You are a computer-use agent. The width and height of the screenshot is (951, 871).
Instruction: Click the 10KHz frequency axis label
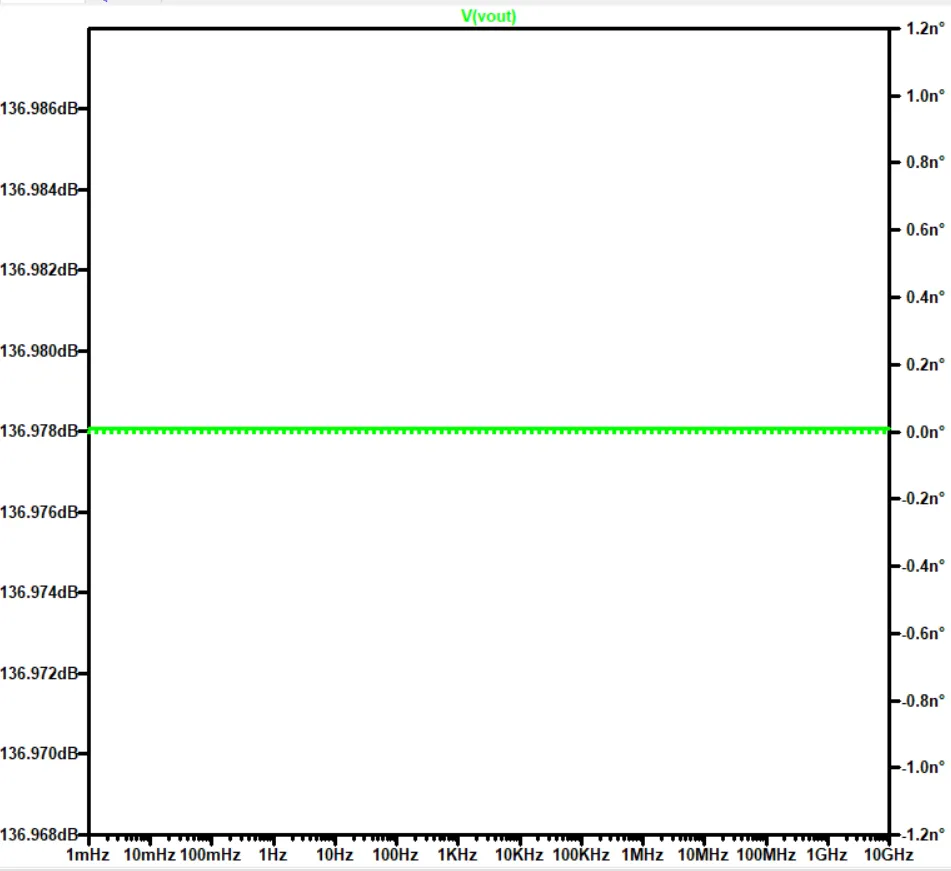pyautogui.click(x=519, y=855)
